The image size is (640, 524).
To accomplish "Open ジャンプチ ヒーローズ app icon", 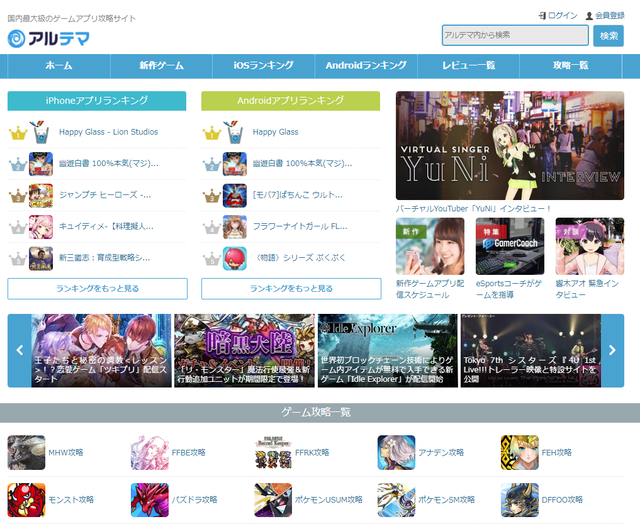I will (x=41, y=195).
